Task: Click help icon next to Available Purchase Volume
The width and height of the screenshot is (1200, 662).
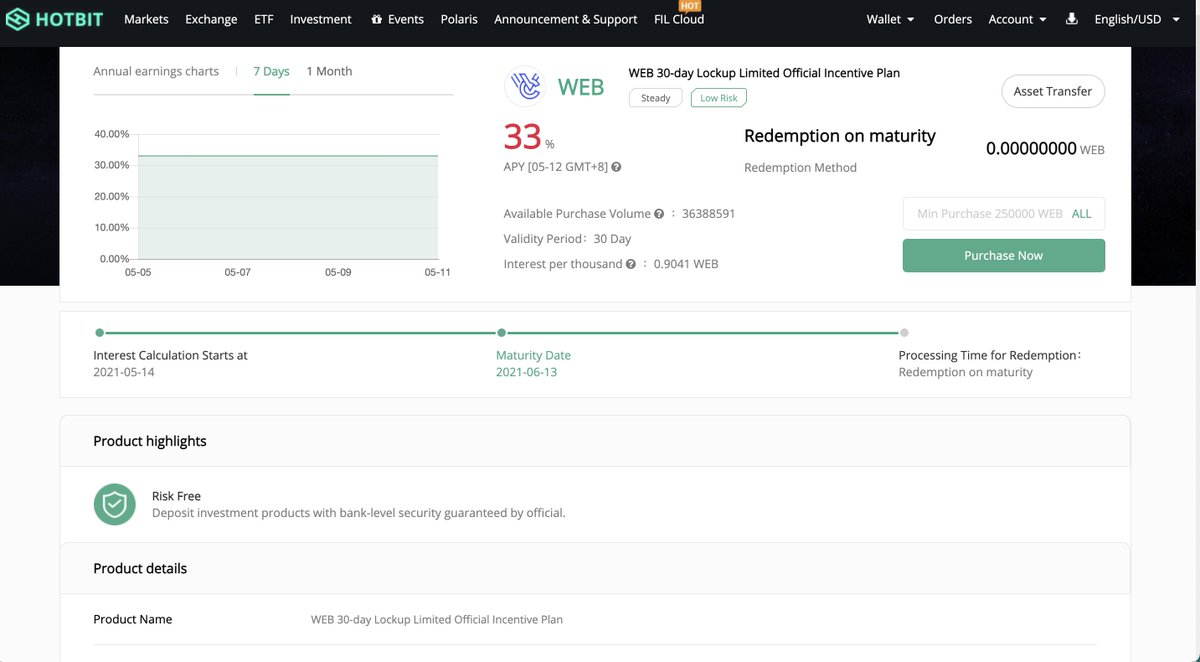Action: click(659, 214)
